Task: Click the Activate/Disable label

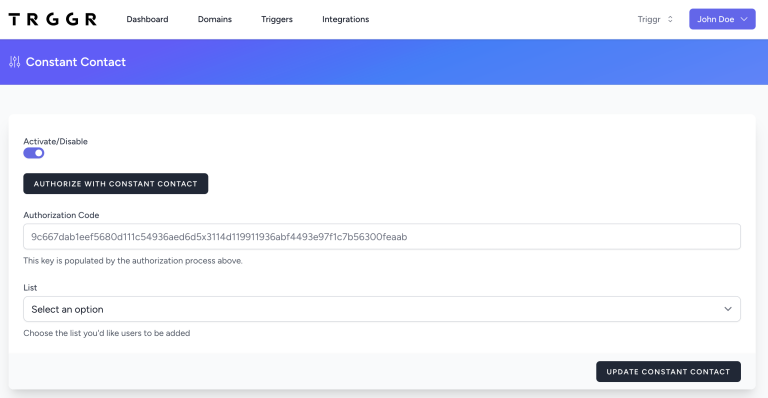Action: pos(55,141)
